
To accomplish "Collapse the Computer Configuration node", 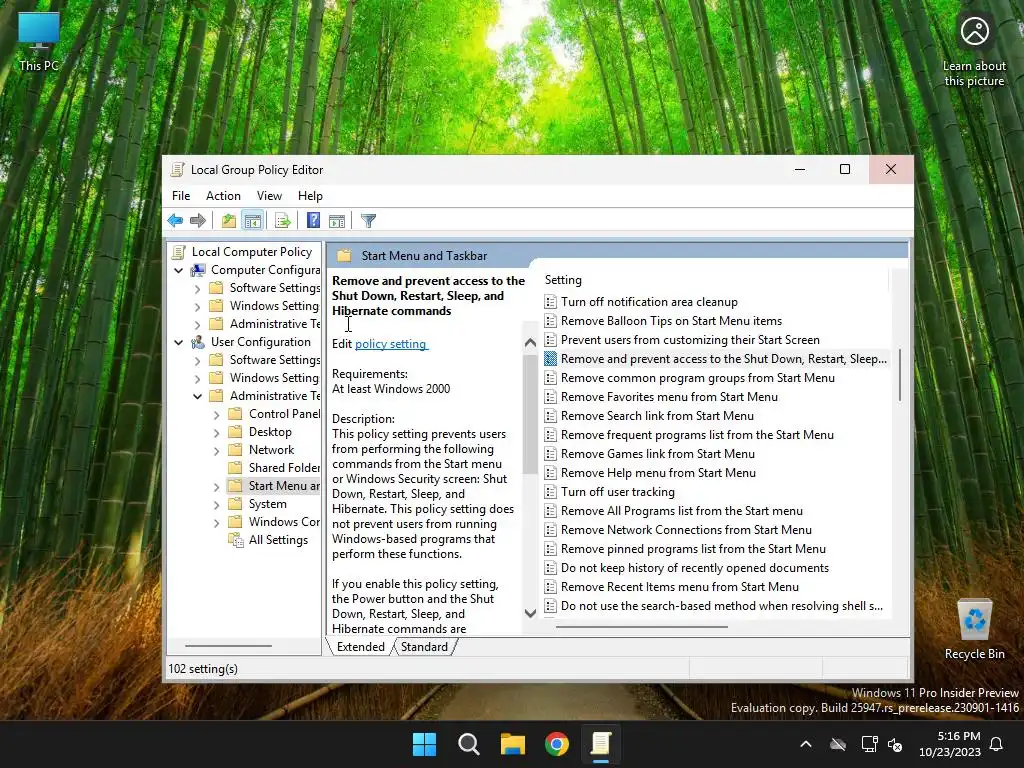I will pyautogui.click(x=178, y=270).
